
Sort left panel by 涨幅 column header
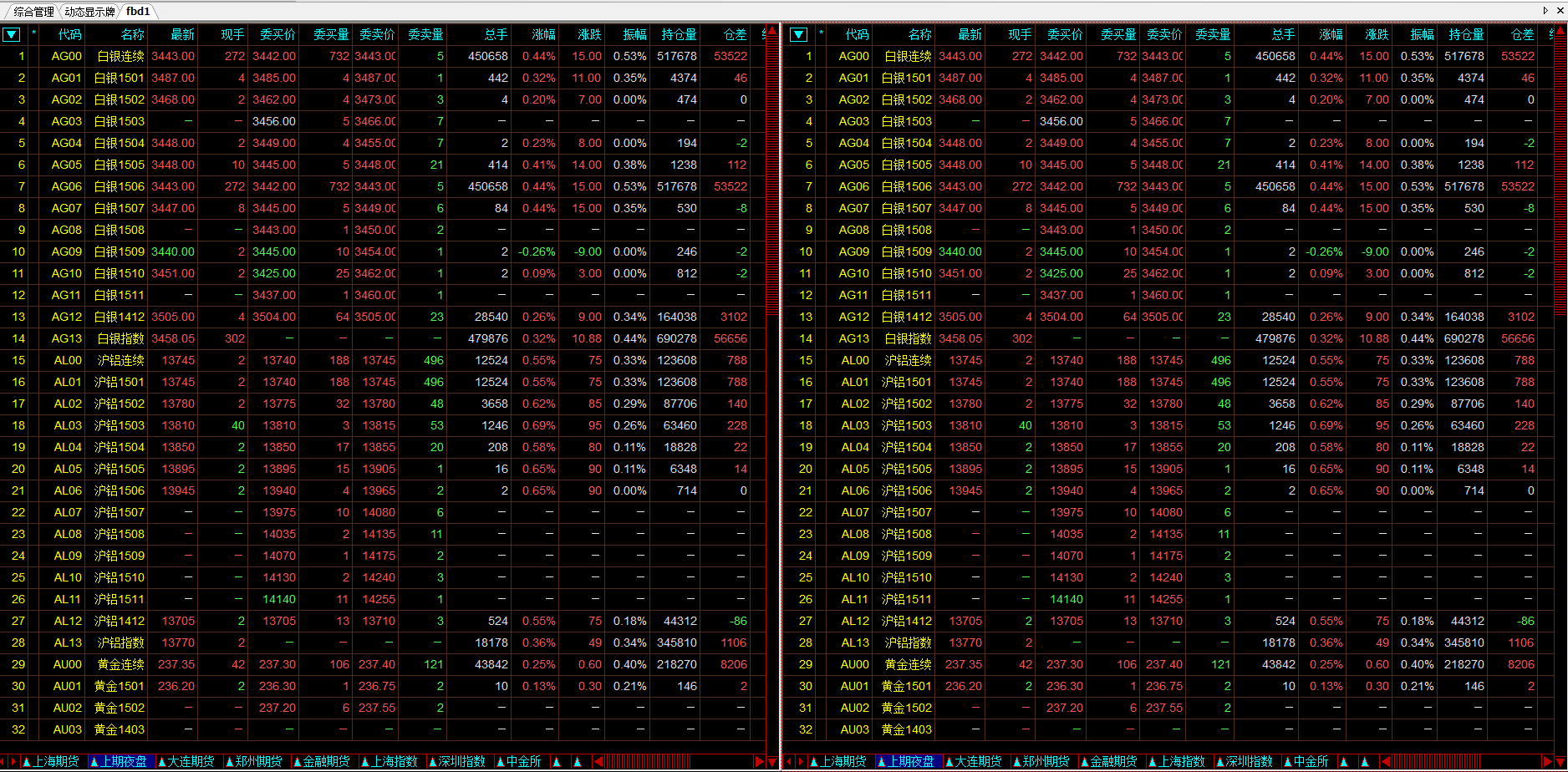point(543,34)
